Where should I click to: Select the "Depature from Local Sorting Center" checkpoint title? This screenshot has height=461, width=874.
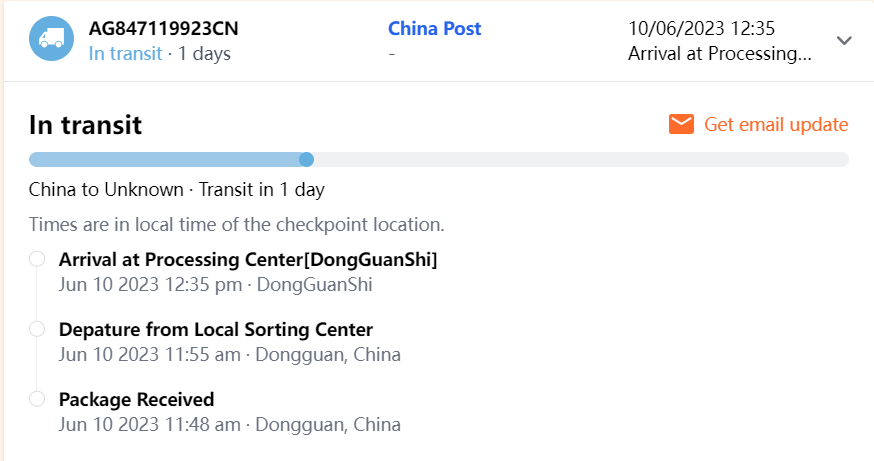[x=216, y=329]
